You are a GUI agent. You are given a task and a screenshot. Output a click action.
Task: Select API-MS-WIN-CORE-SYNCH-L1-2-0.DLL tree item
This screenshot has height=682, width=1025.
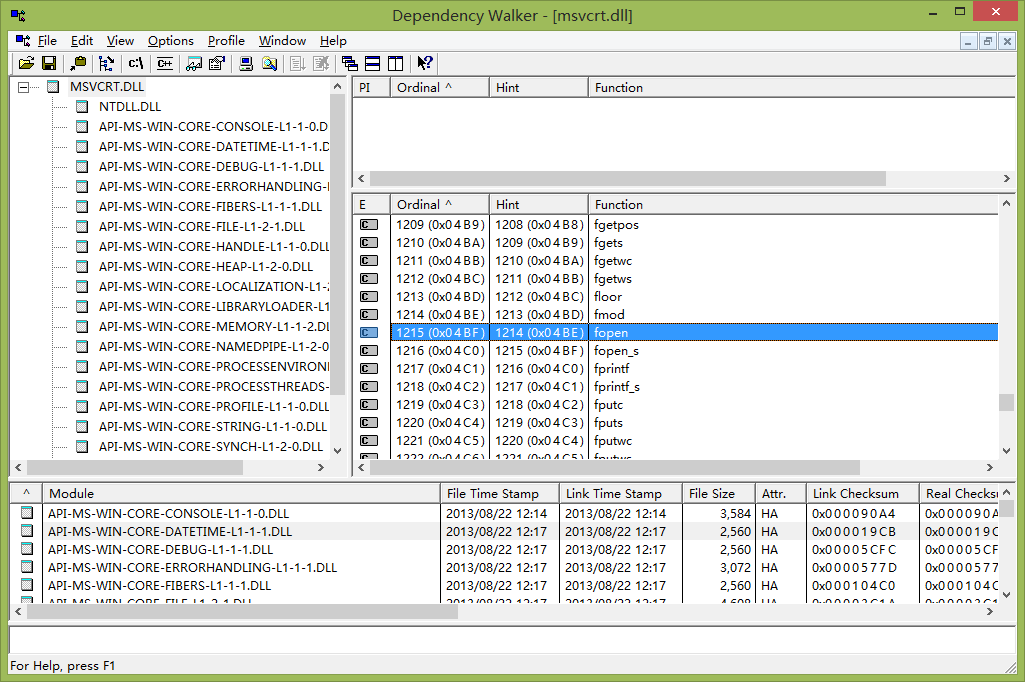coord(210,447)
